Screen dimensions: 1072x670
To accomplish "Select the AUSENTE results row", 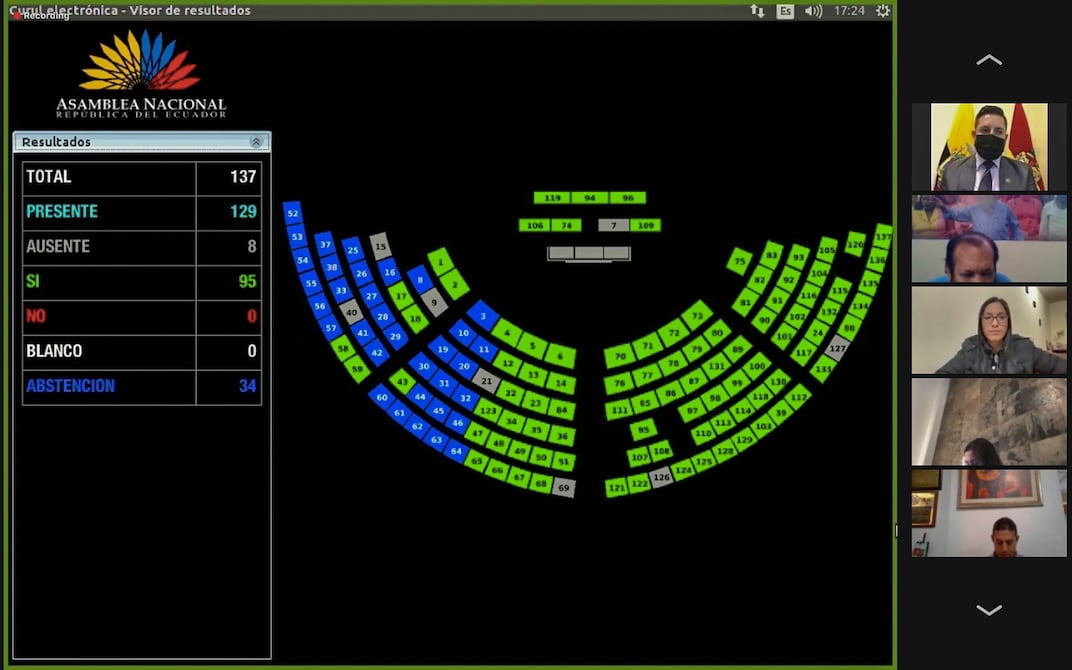I will click(141, 247).
